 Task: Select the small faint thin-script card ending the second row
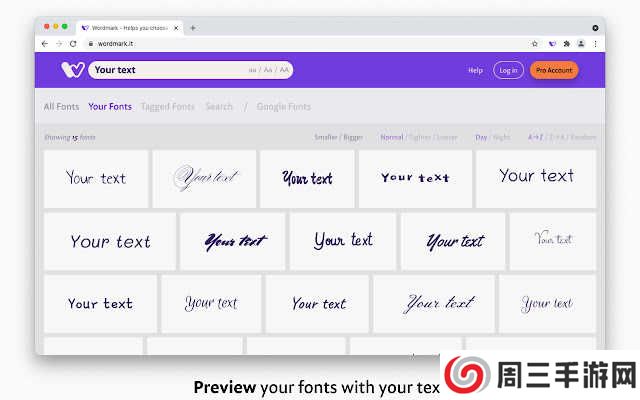pos(553,241)
